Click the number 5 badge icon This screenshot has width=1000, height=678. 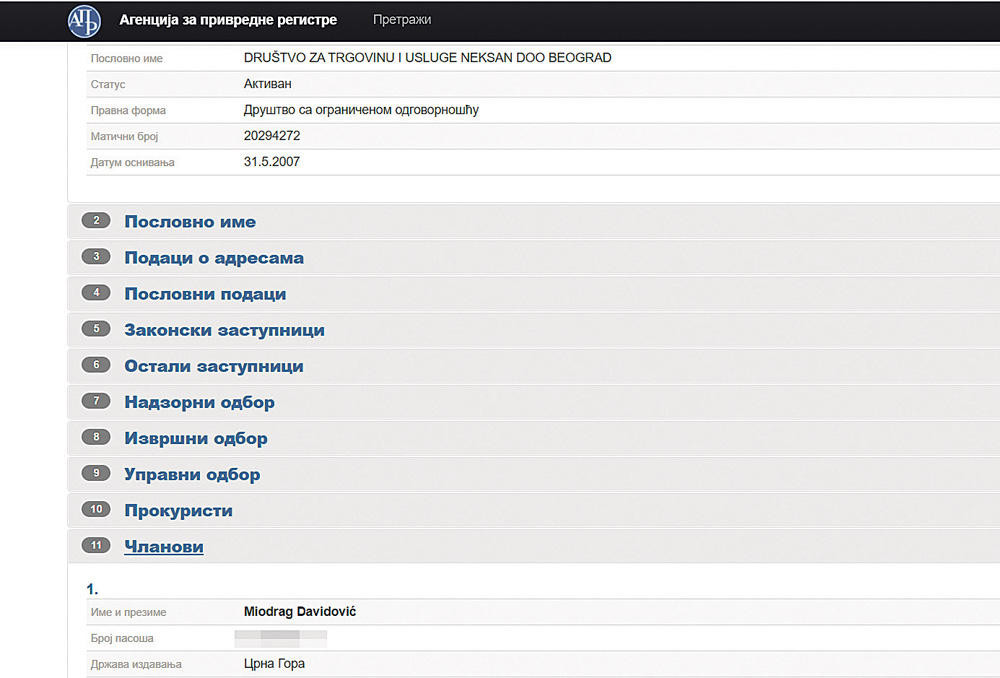pos(96,329)
